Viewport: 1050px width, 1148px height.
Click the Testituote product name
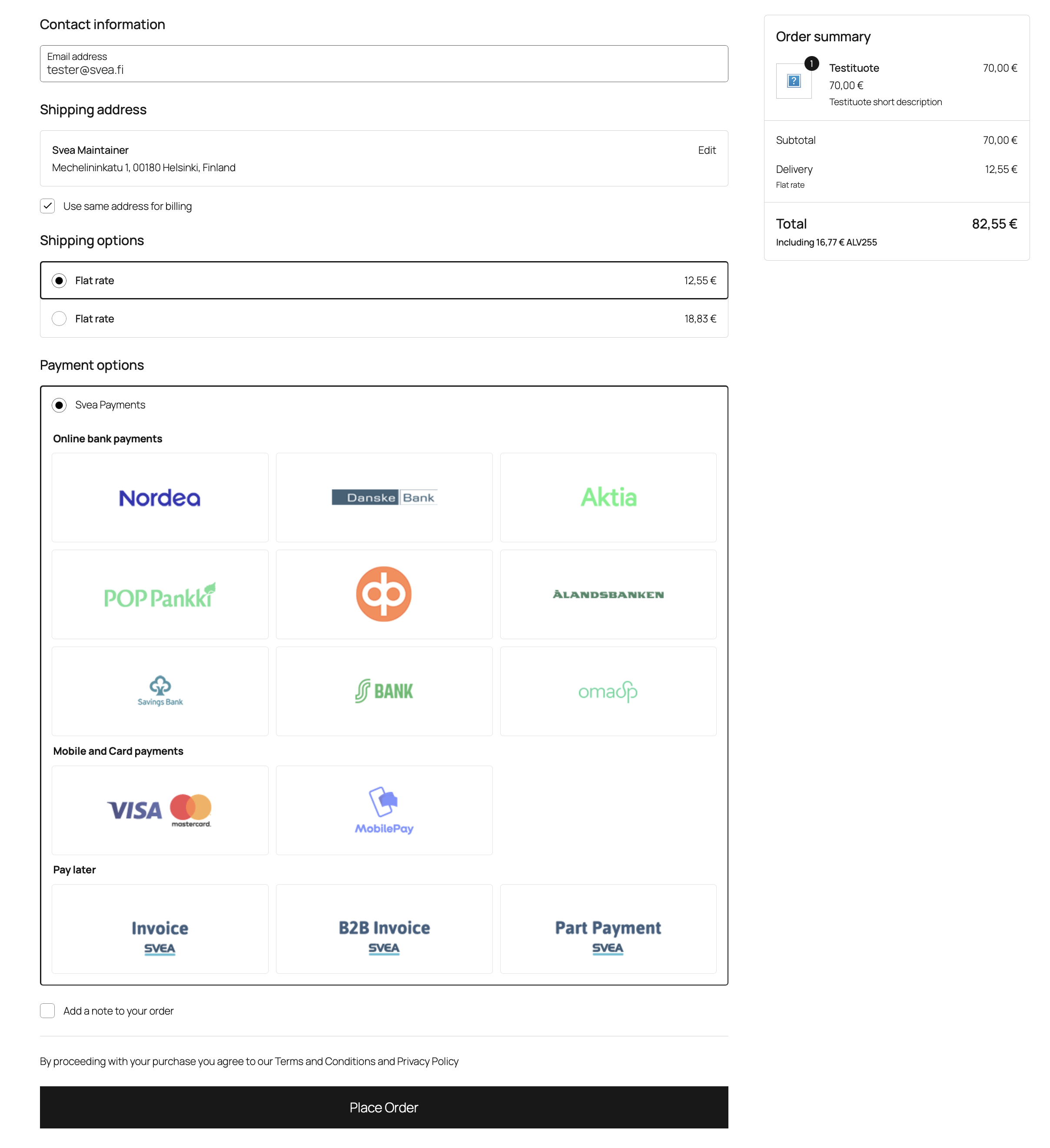[854, 68]
